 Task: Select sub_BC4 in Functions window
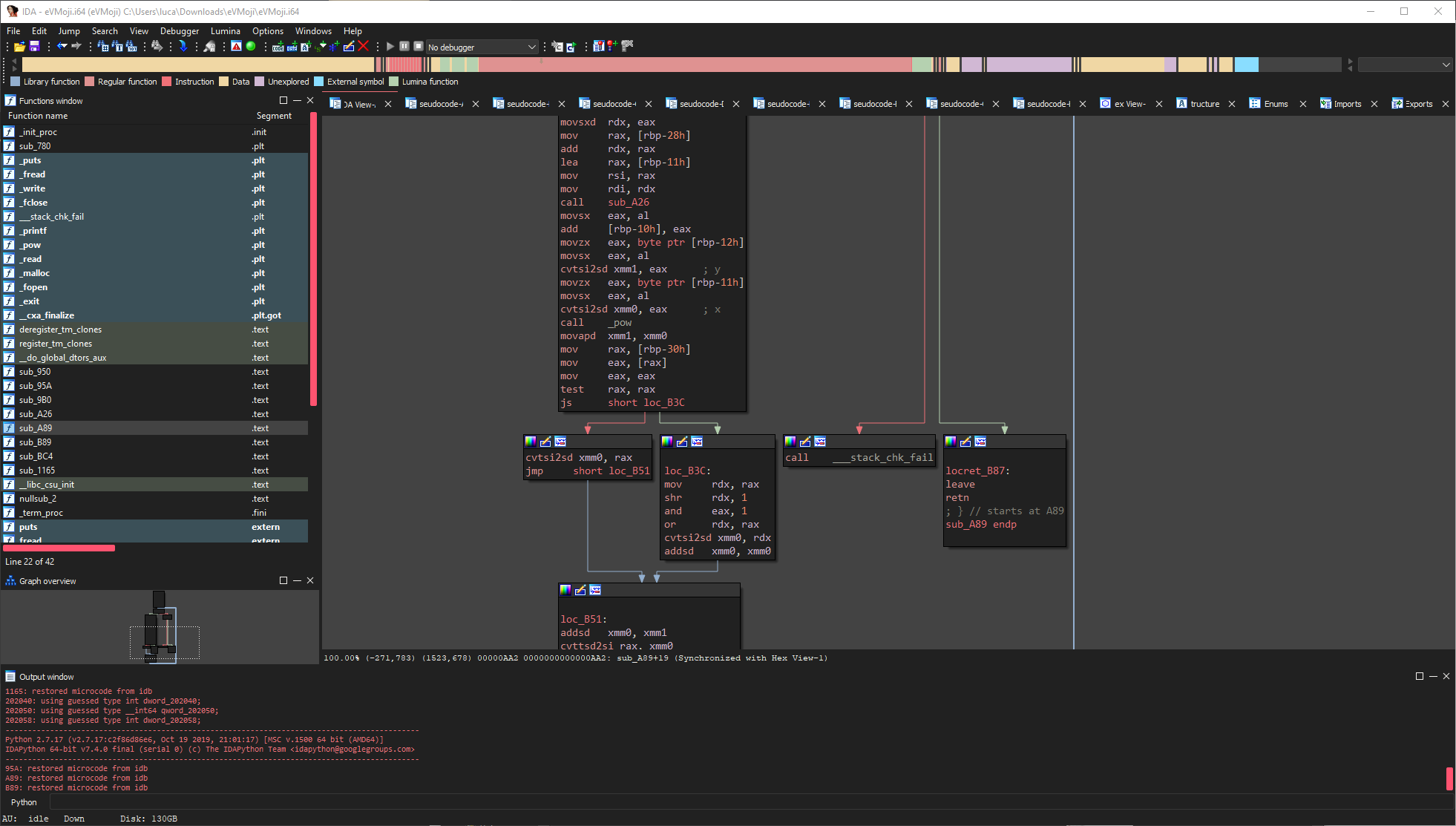tap(36, 456)
